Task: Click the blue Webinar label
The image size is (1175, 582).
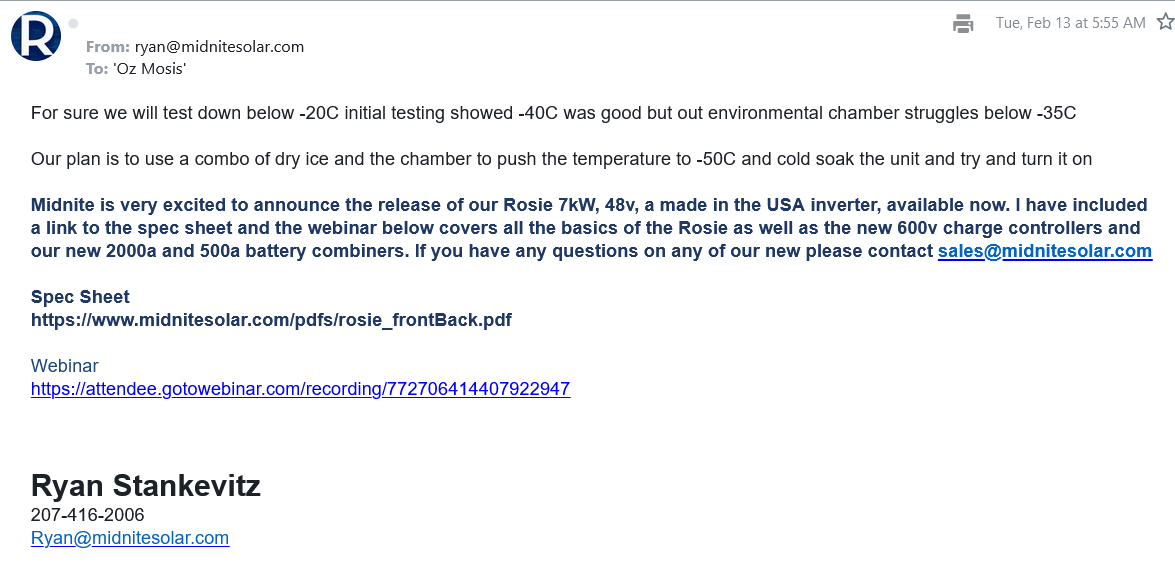Action: (x=65, y=366)
